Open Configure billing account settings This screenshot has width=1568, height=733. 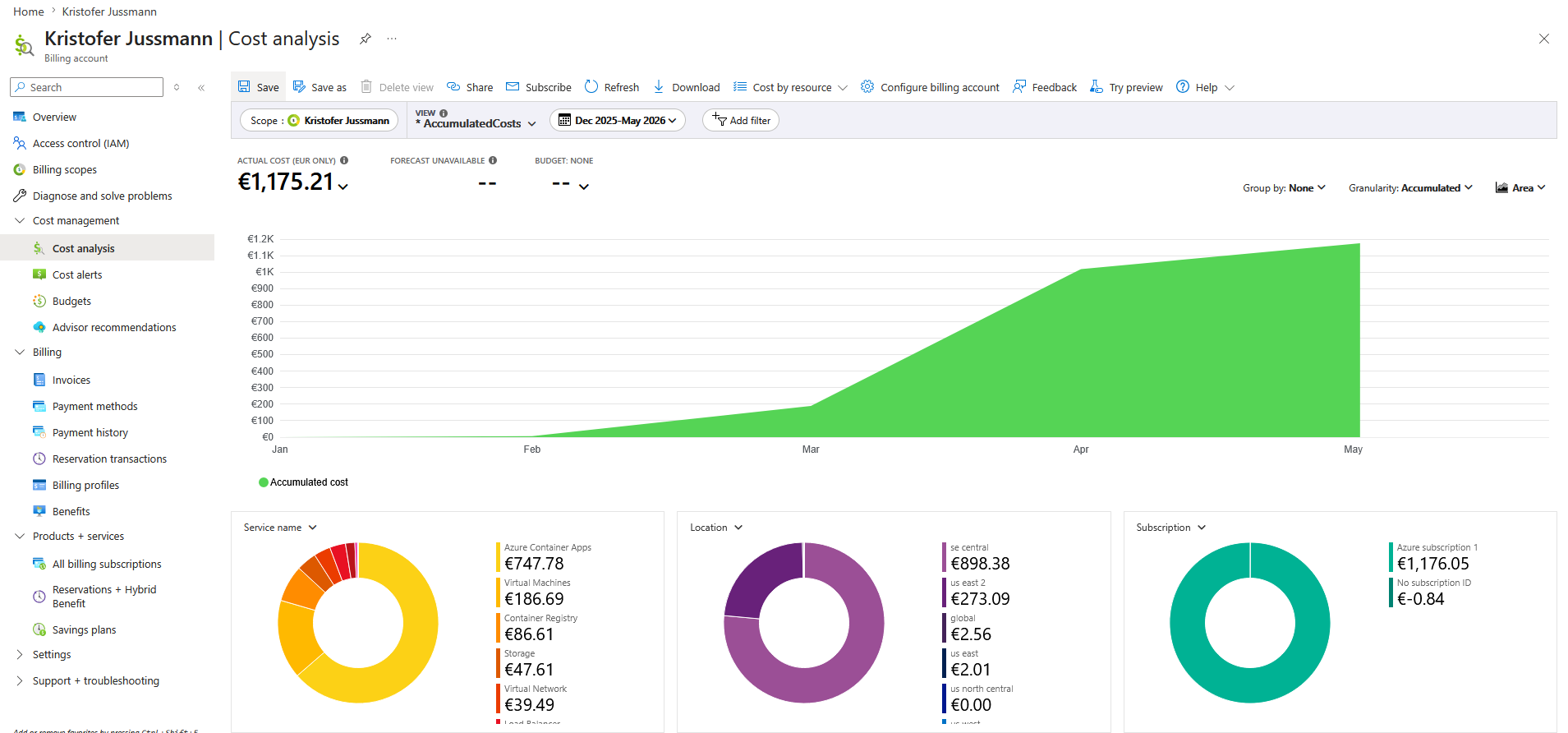pyautogui.click(x=930, y=87)
